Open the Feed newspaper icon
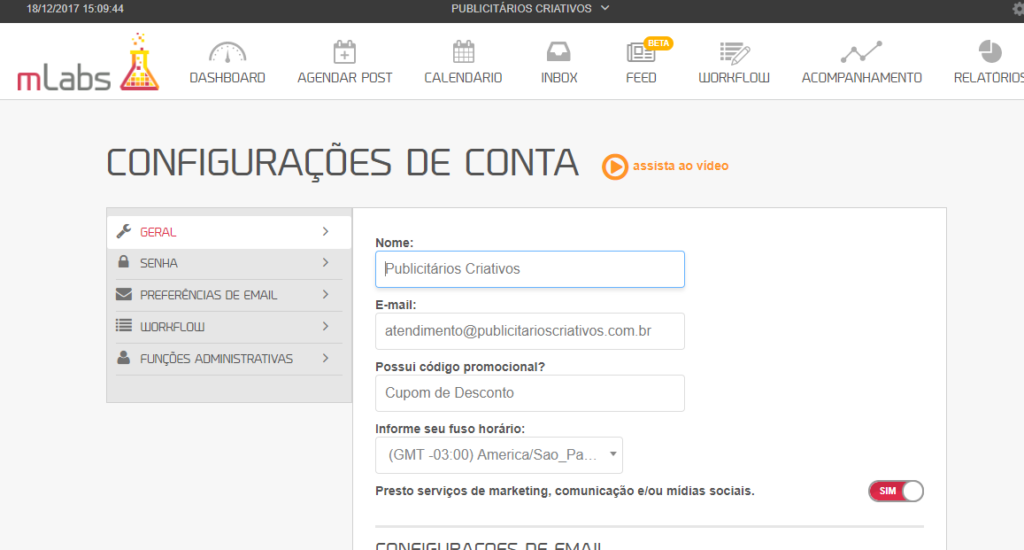The height and width of the screenshot is (550, 1024). coord(641,52)
